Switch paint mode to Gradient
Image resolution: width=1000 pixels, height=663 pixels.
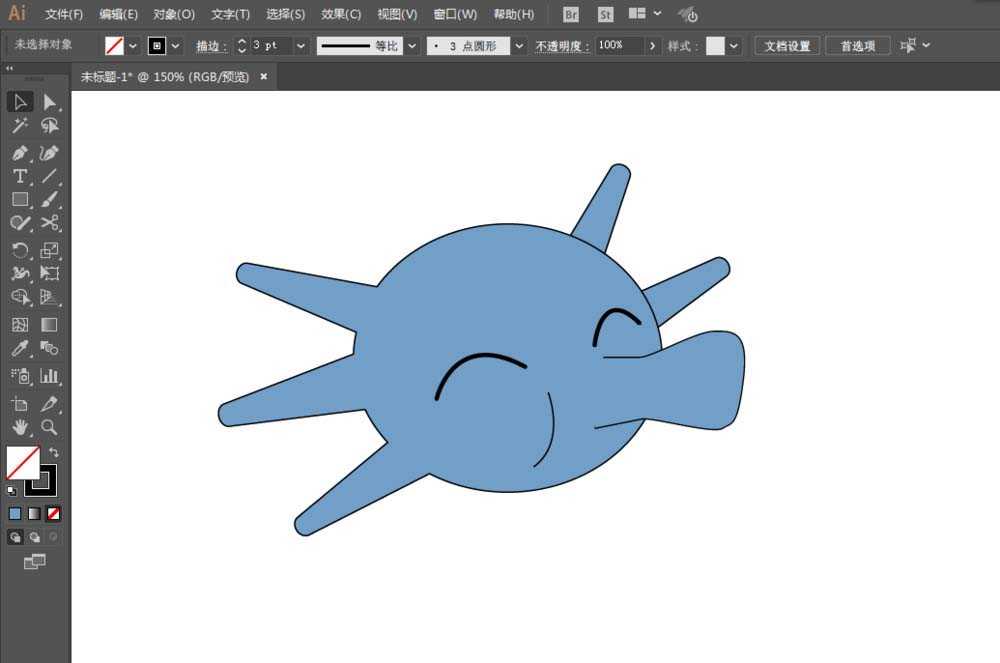click(x=34, y=513)
